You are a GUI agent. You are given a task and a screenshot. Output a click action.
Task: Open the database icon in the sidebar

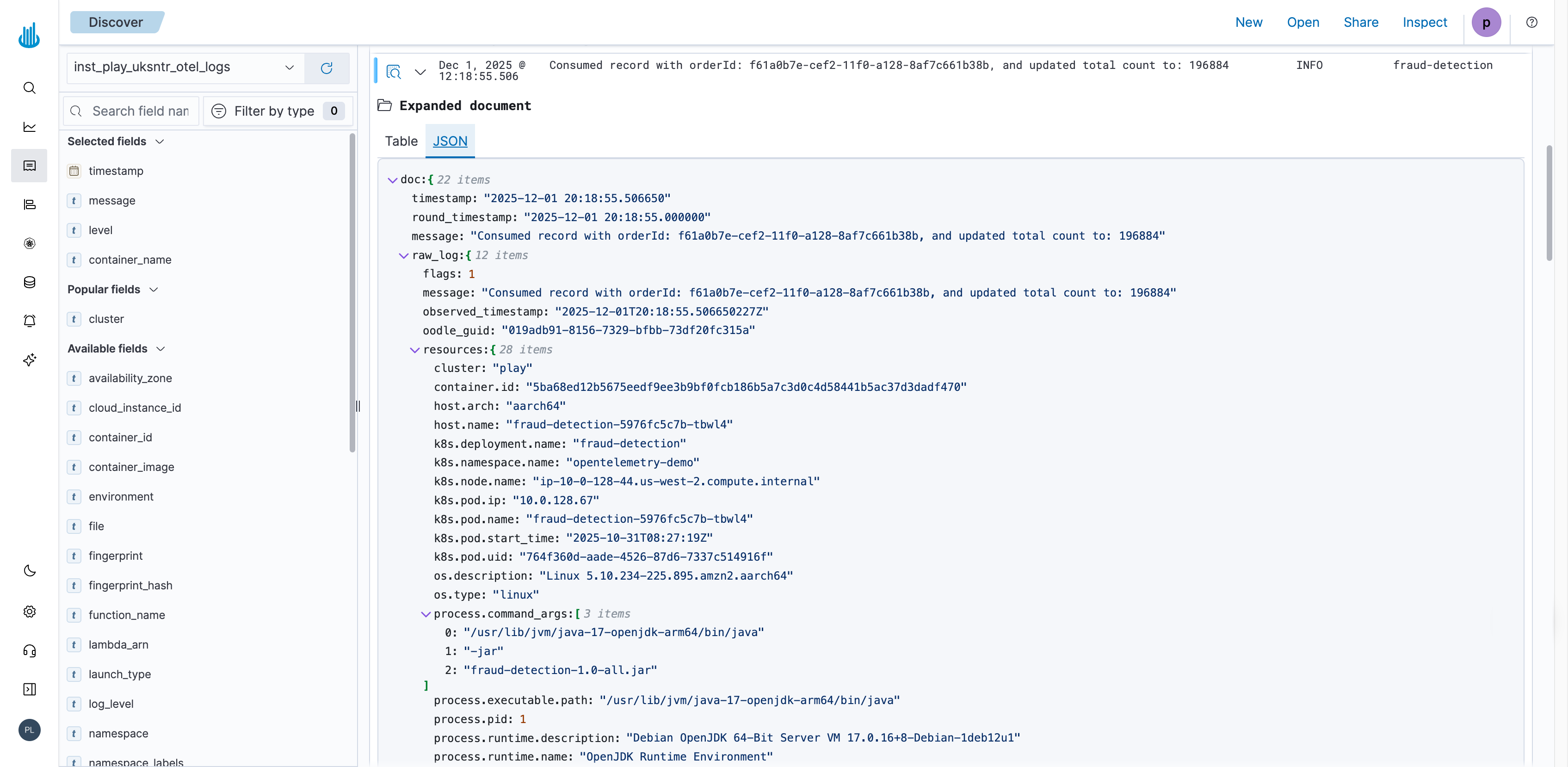(x=29, y=282)
